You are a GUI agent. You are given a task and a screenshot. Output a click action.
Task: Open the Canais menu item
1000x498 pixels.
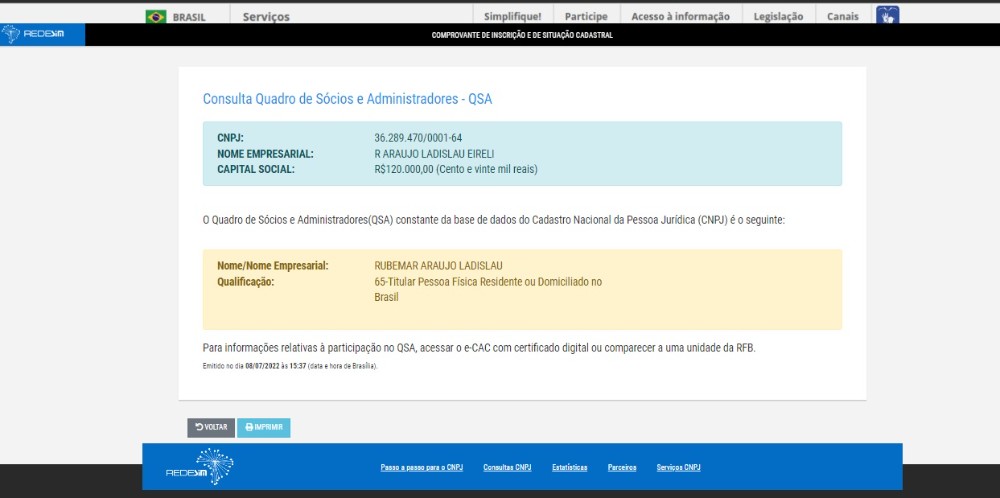coord(842,16)
